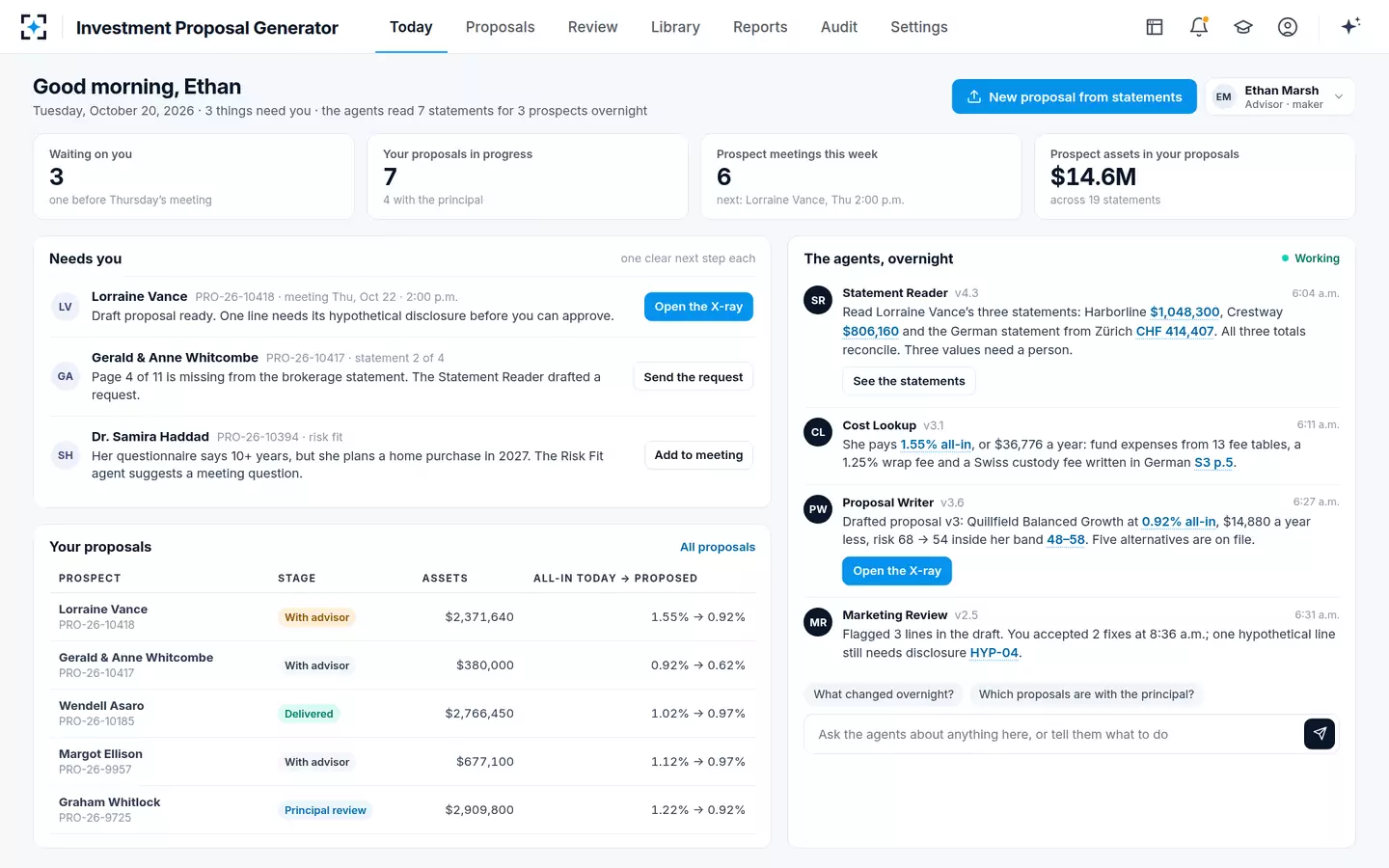The height and width of the screenshot is (868, 1389).
Task: Click the Investment Proposal Generator logo icon
Action: coord(34,27)
